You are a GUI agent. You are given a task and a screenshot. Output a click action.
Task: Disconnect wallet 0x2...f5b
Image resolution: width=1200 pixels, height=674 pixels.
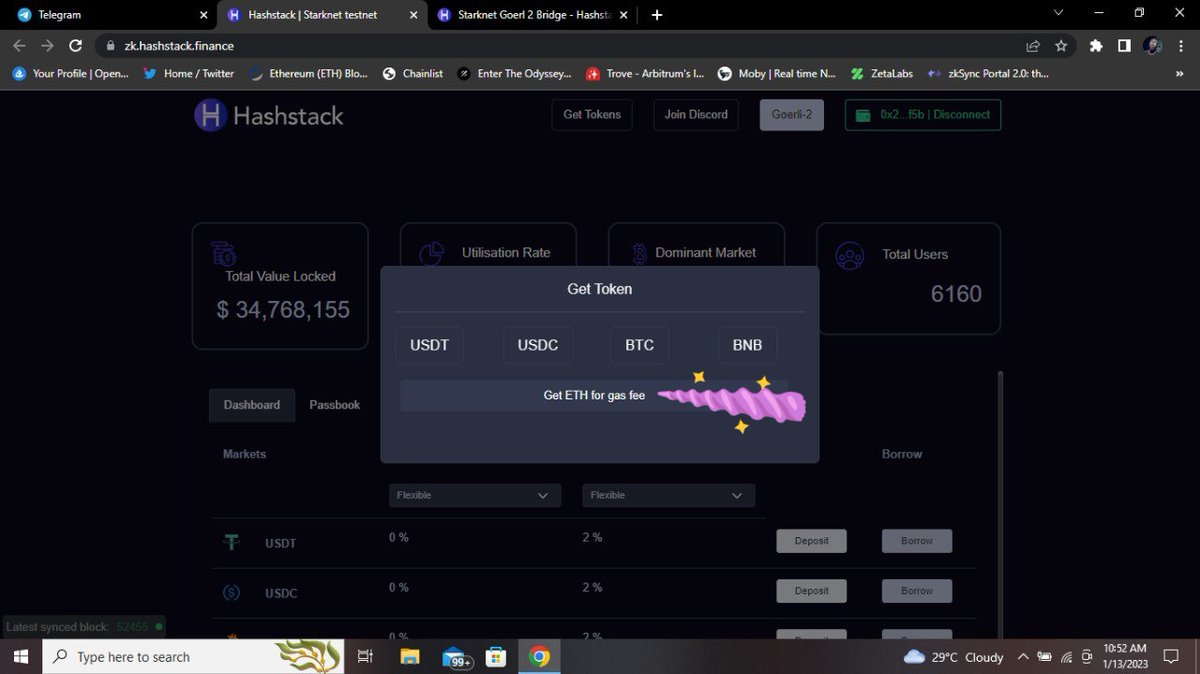click(x=923, y=115)
